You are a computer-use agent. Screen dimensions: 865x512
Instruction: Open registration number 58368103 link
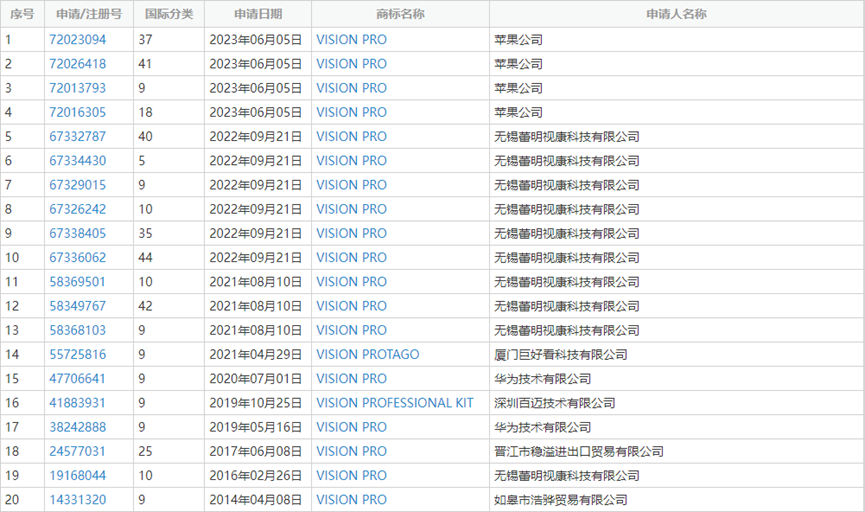point(77,330)
